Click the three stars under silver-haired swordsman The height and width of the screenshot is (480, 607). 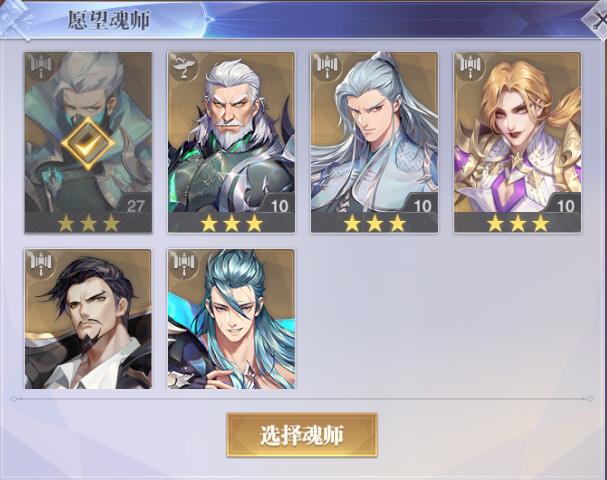(x=374, y=224)
